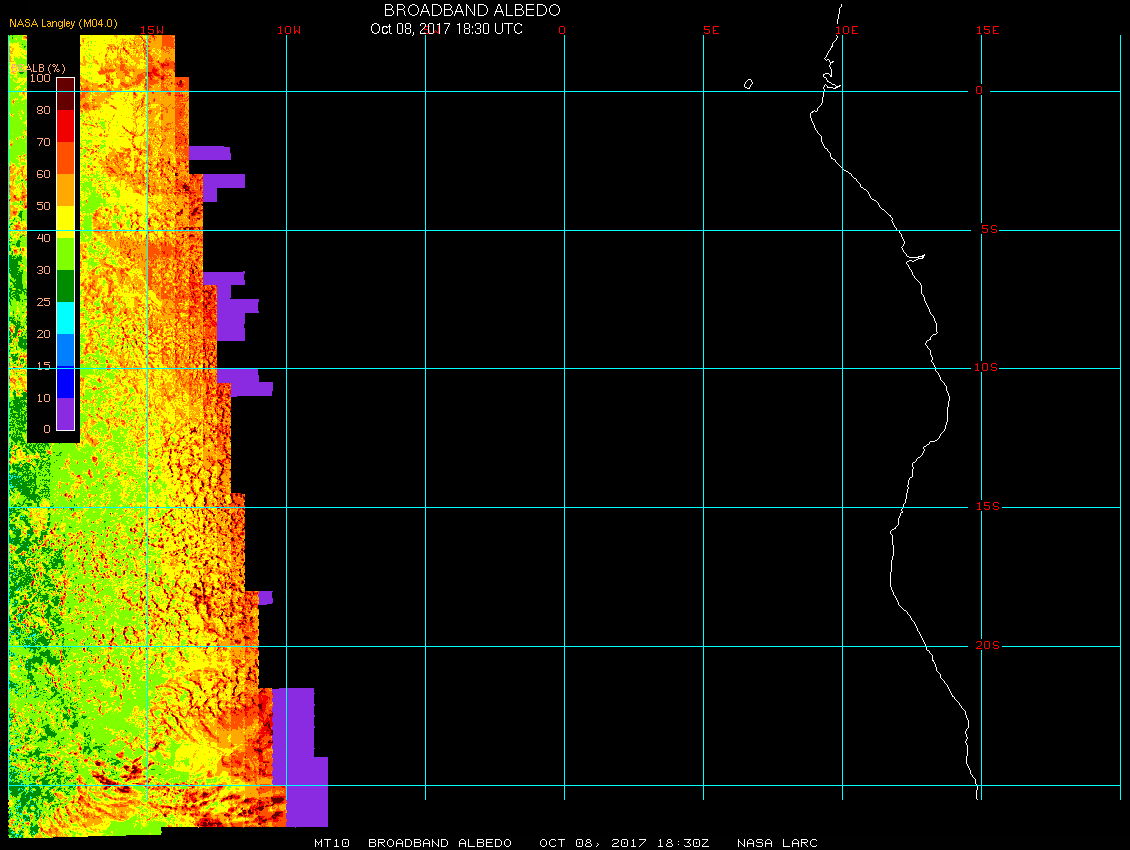Screen dimensions: 1130x850
Task: Select the maroon 90–100% legend swatch
Action: (x=65, y=93)
